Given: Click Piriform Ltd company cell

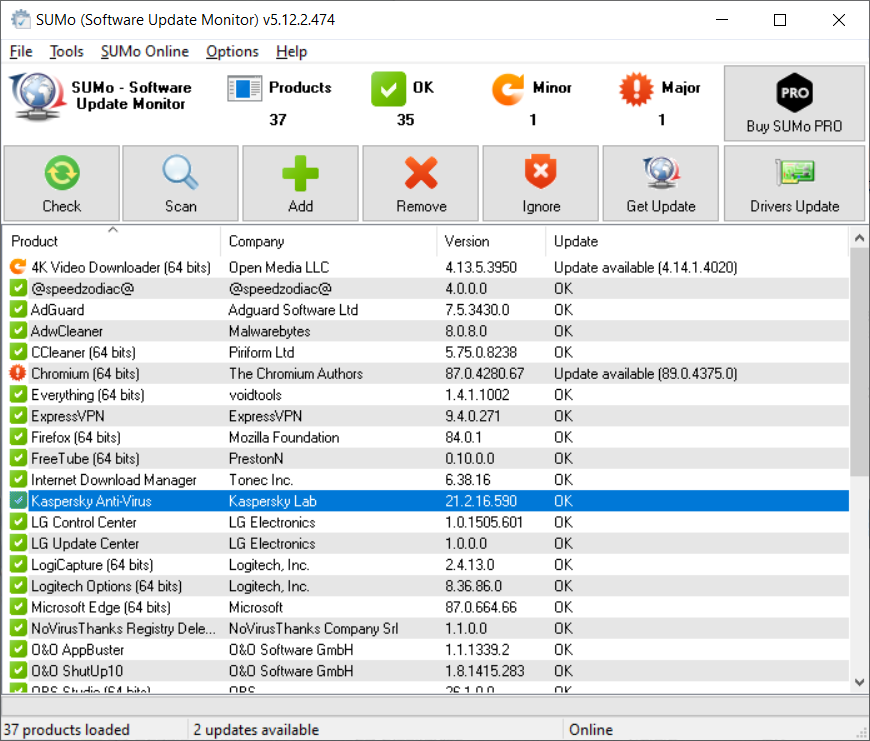Looking at the screenshot, I should tap(261, 352).
